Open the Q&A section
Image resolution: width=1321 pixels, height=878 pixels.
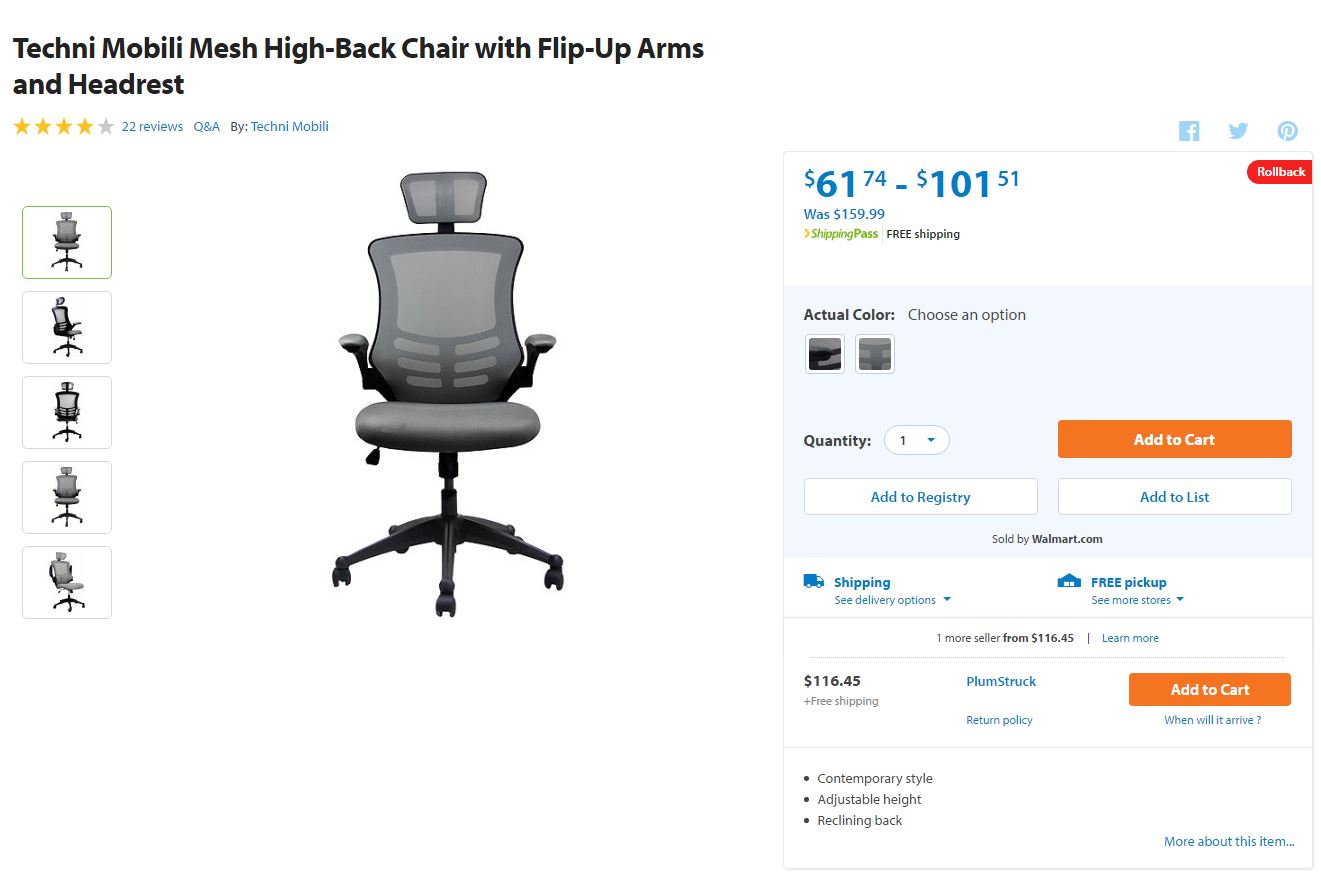point(206,127)
